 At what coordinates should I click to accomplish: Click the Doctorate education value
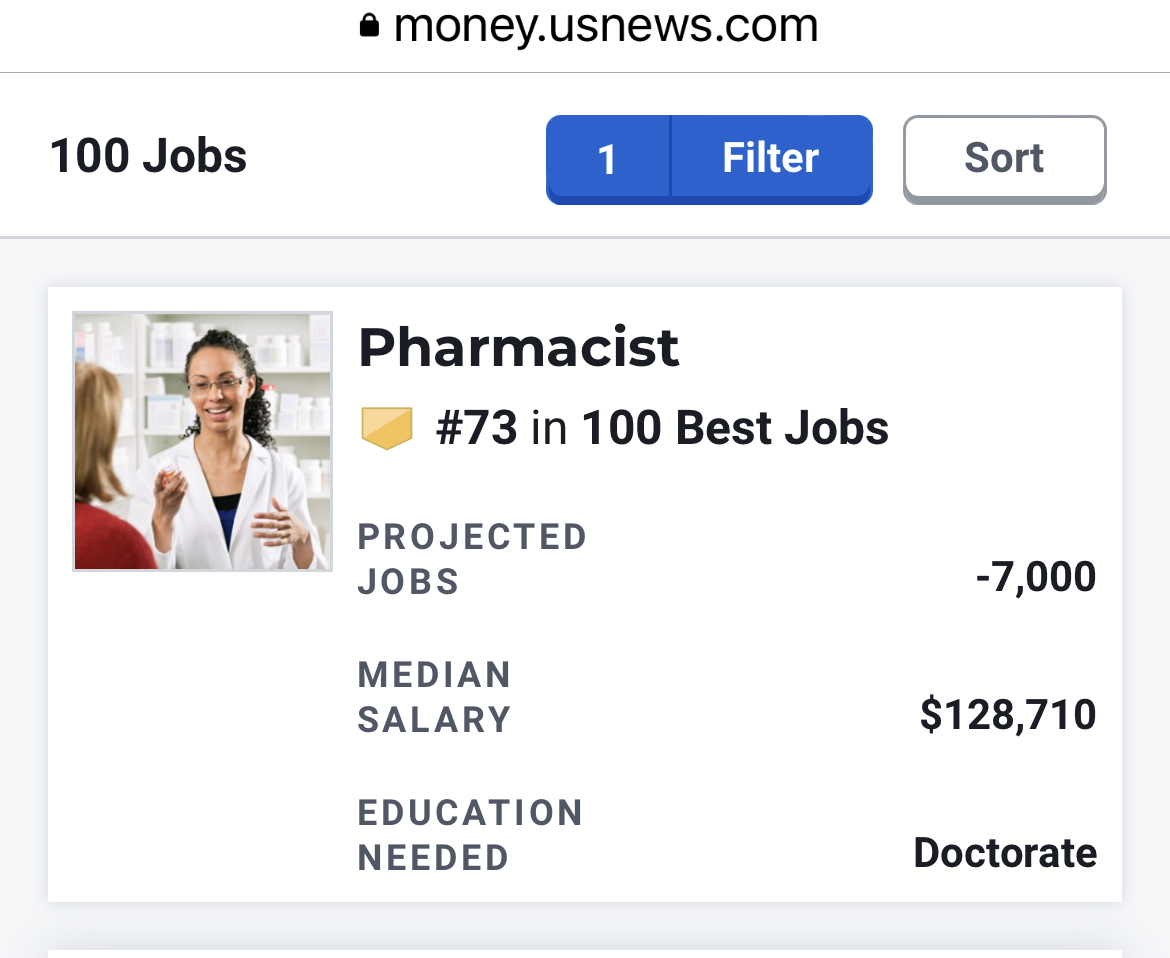[x=1005, y=853]
